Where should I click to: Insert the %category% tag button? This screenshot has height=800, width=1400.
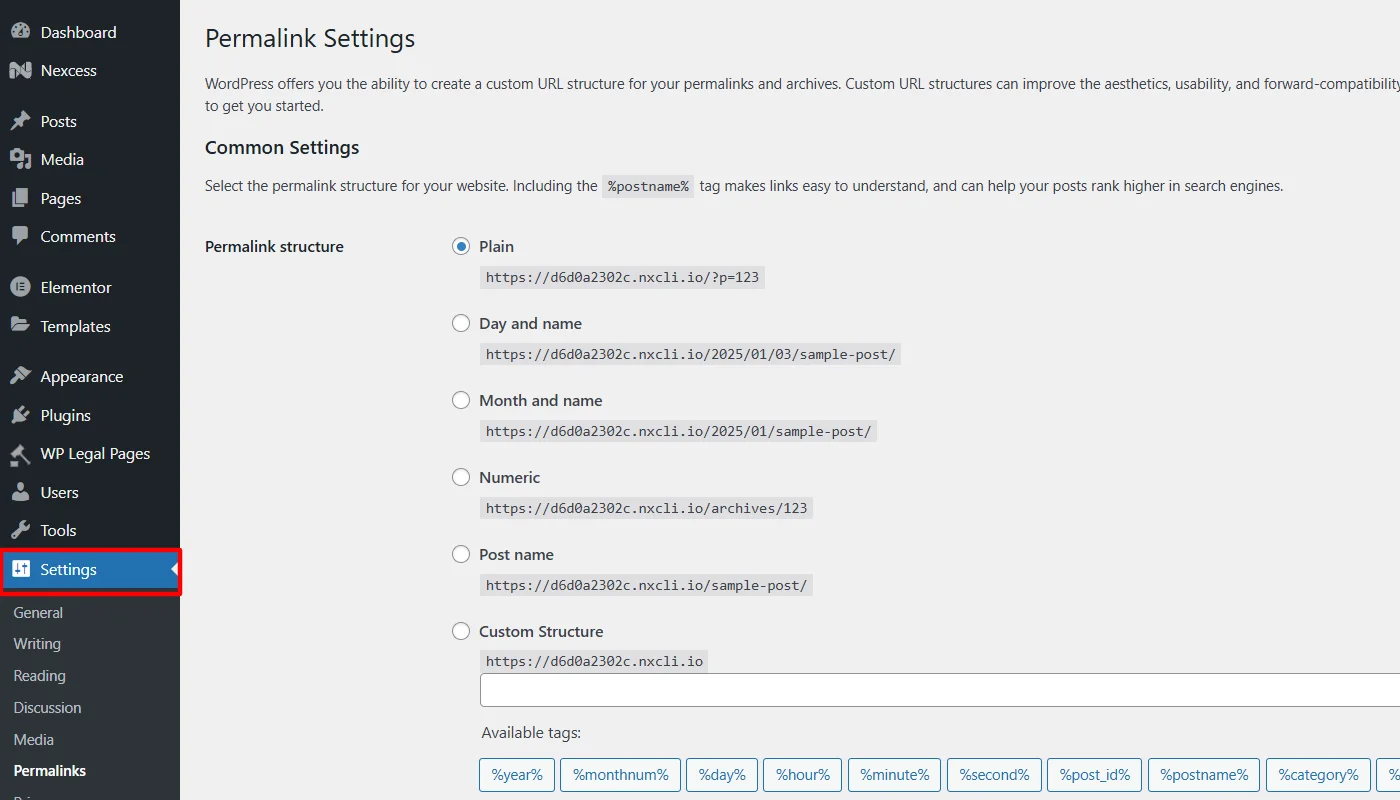pos(1318,775)
